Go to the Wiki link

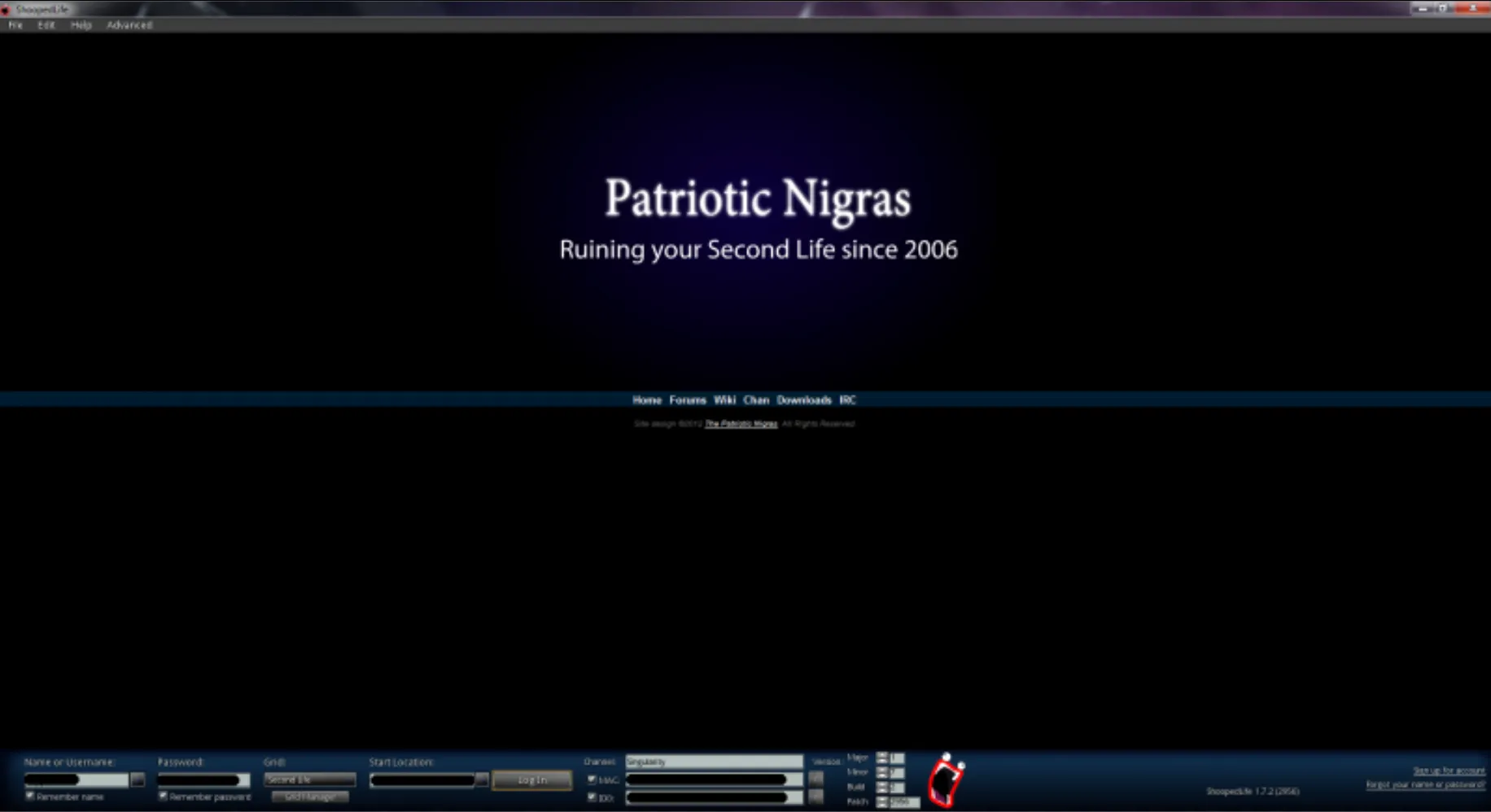tap(724, 400)
